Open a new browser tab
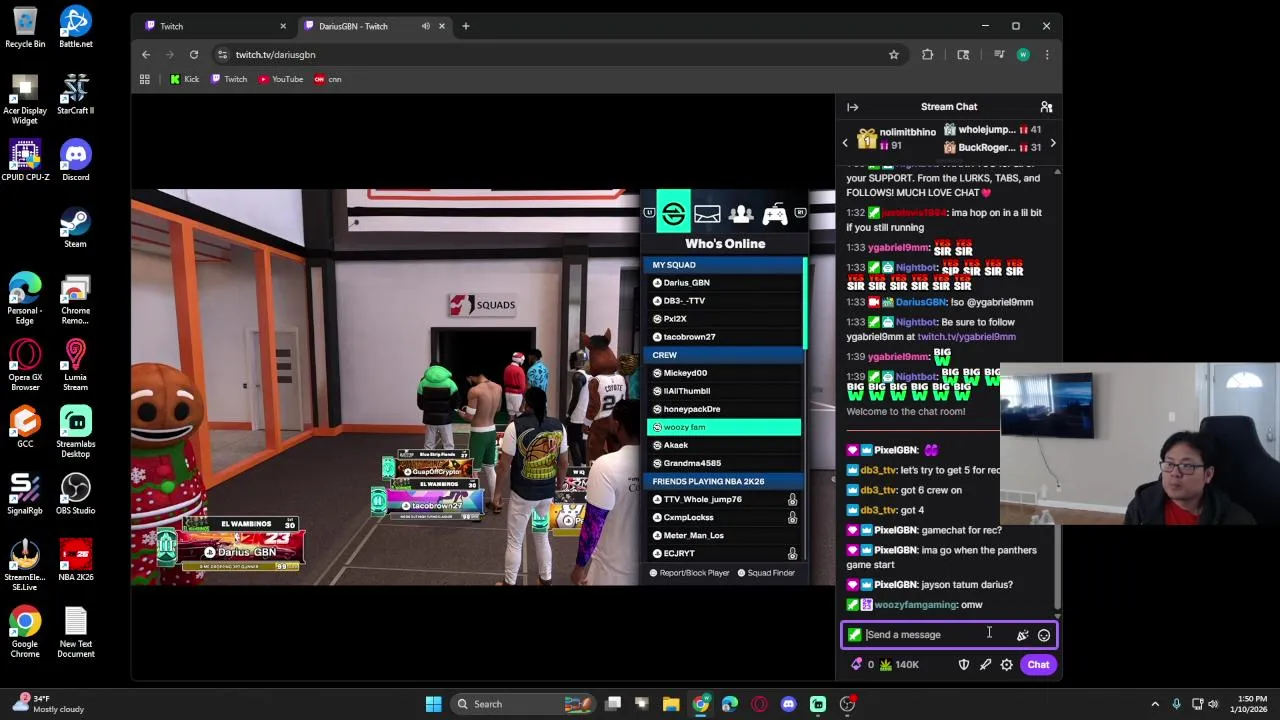 (465, 26)
